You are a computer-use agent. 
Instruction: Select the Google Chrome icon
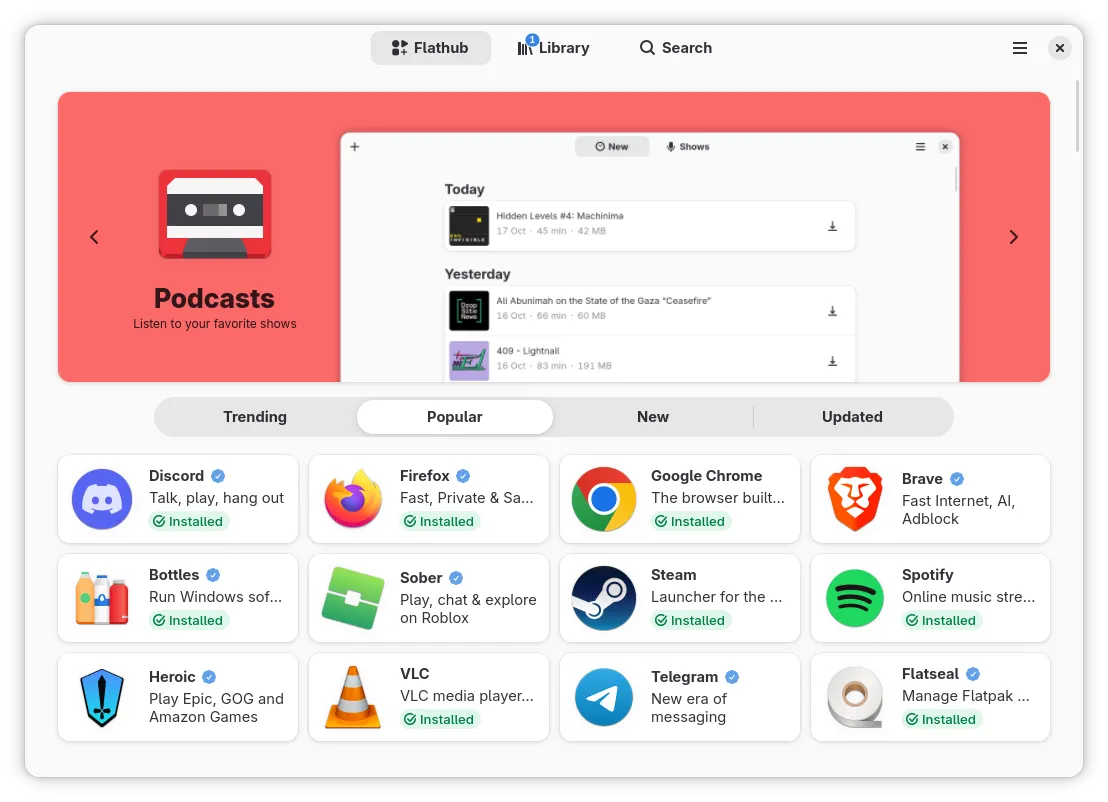[604, 499]
